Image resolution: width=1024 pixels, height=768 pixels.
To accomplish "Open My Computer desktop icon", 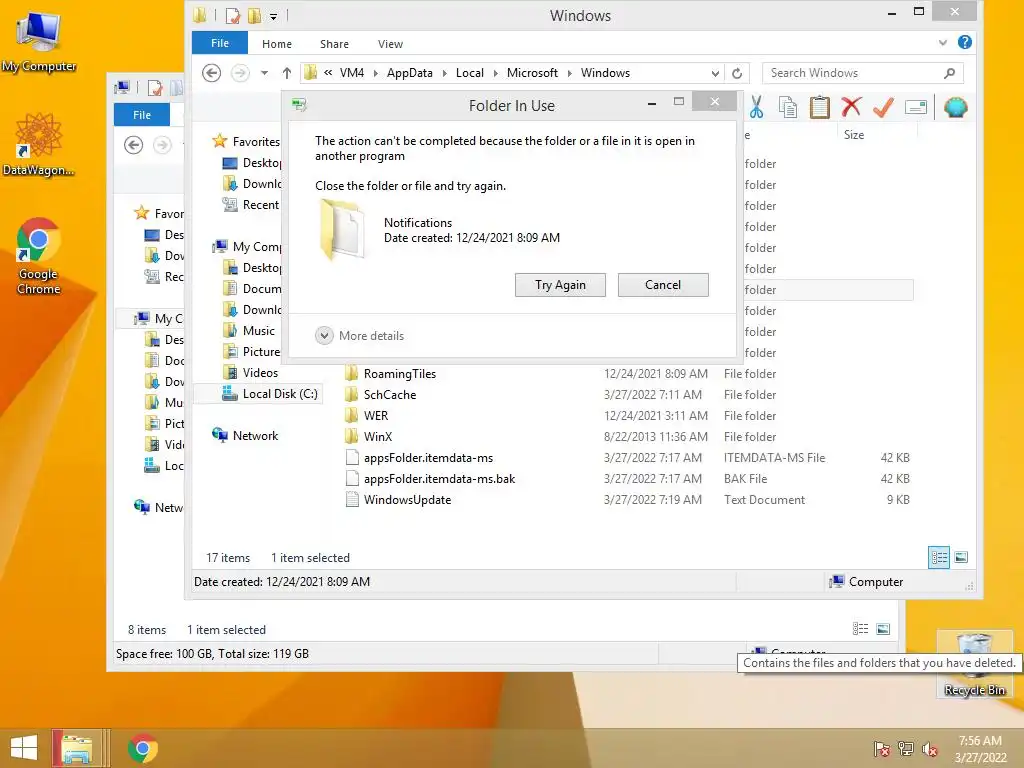I will point(39,40).
